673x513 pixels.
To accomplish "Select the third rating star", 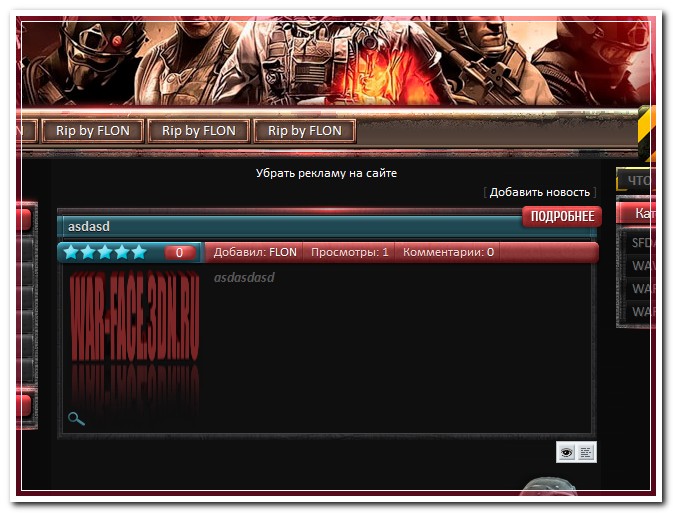I will point(105,252).
